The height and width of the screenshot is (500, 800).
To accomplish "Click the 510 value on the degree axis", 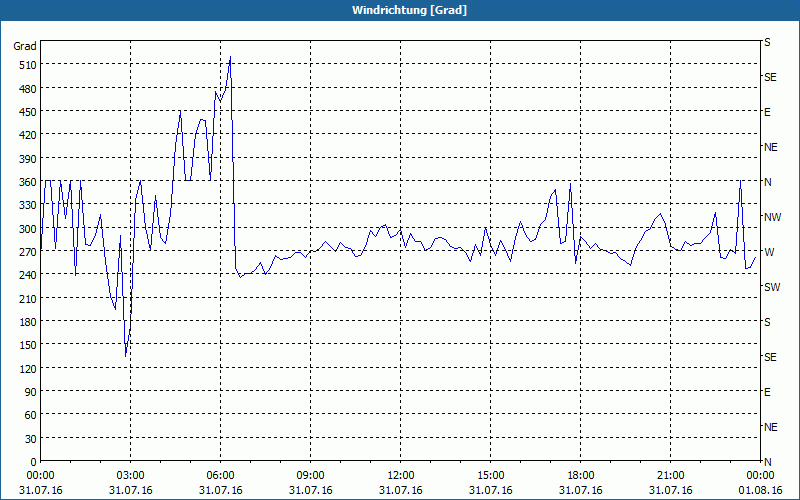I will click(x=28, y=65).
